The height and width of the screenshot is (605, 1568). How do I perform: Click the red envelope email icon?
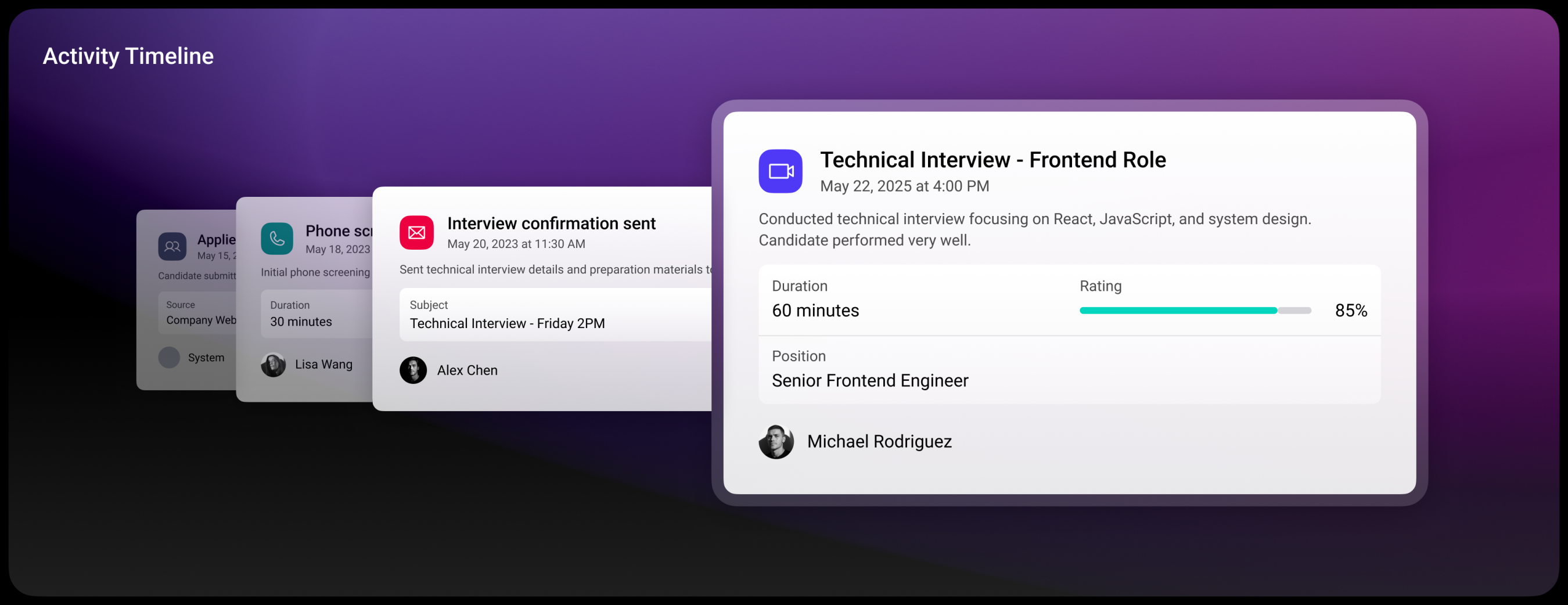[x=416, y=232]
